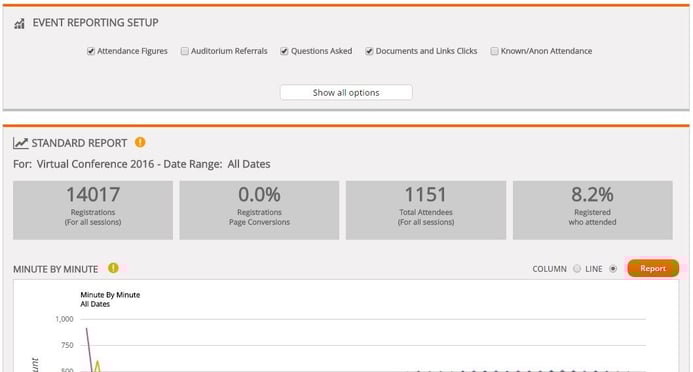Click the Standard Report line graph icon
This screenshot has width=693, height=372.
(x=20, y=143)
